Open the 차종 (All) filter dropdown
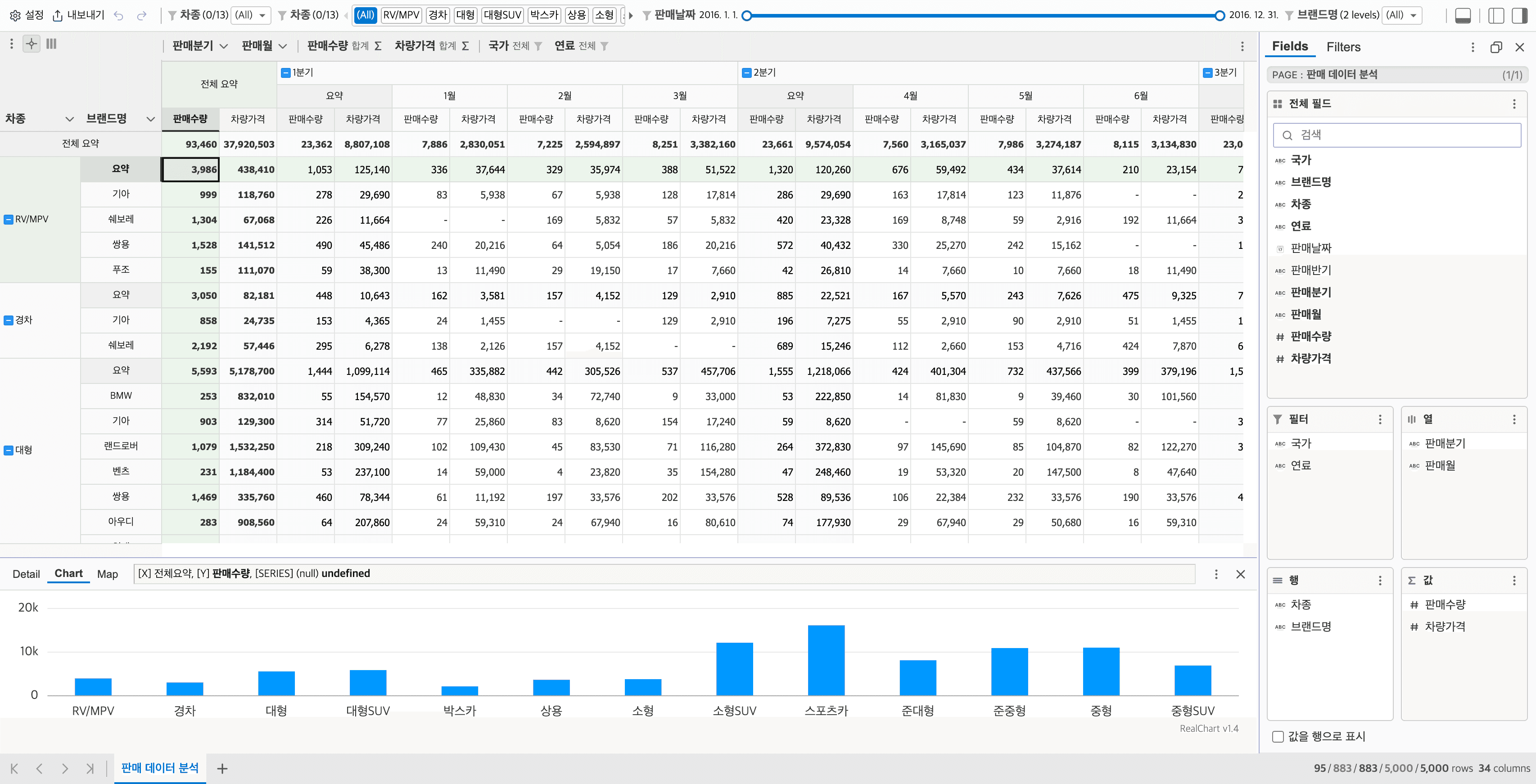This screenshot has height=784, width=1536. click(250, 15)
